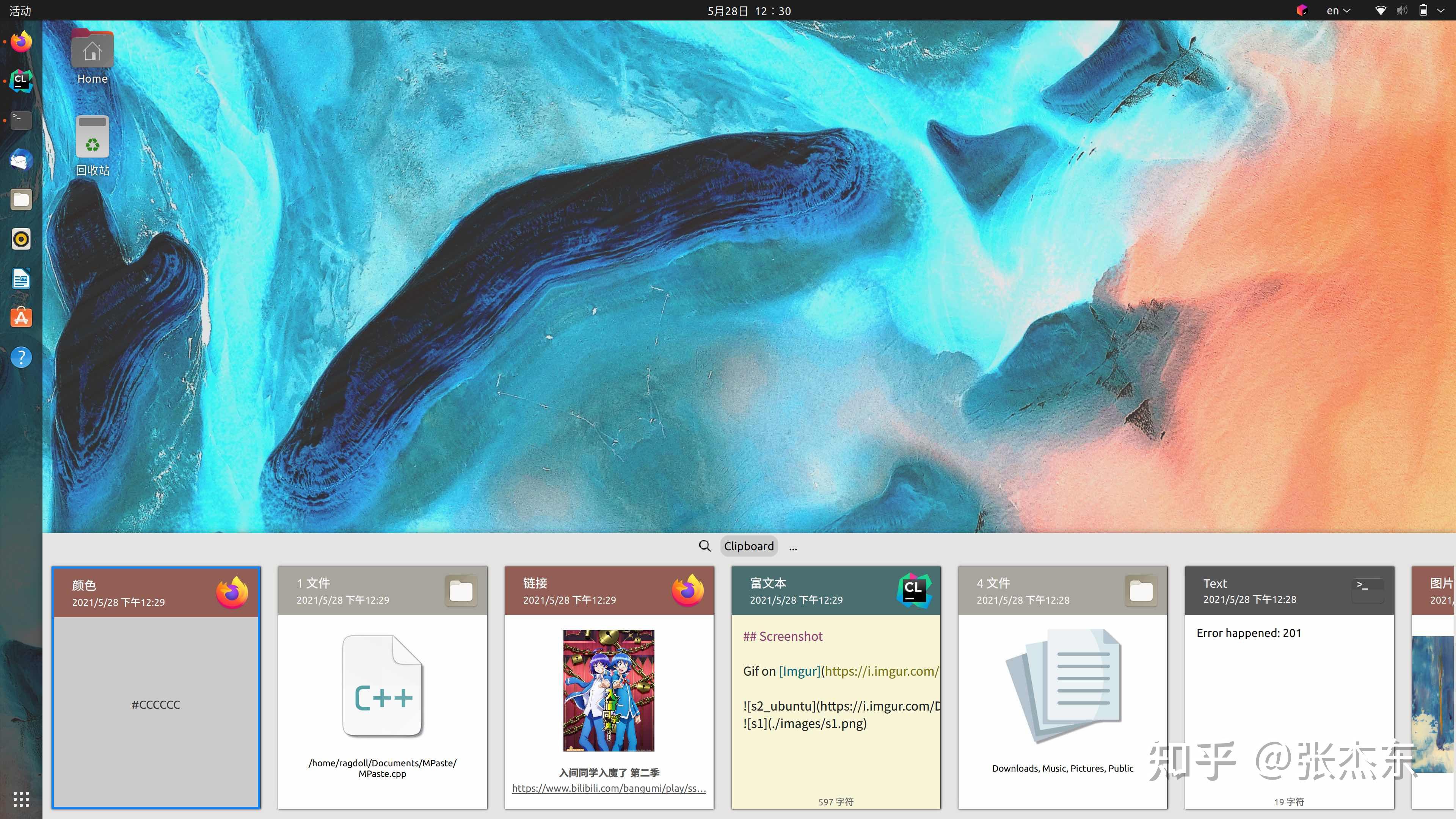Open Firefox from the dock
This screenshot has height=819, width=1456.
pos(22,42)
